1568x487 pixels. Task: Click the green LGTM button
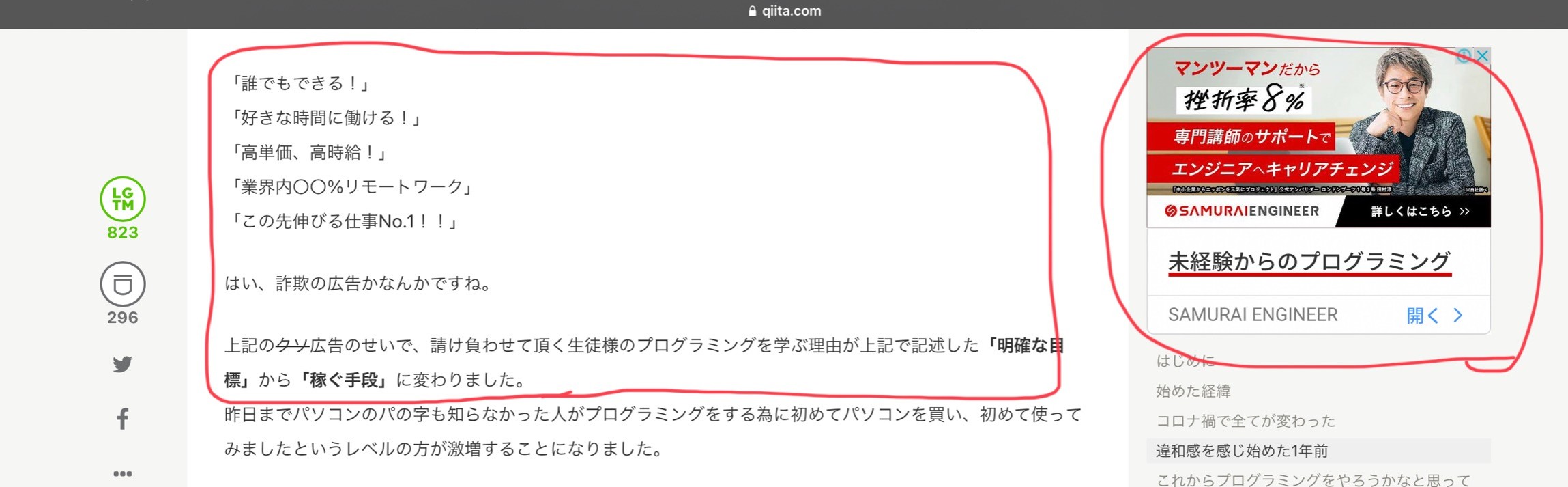pos(123,199)
